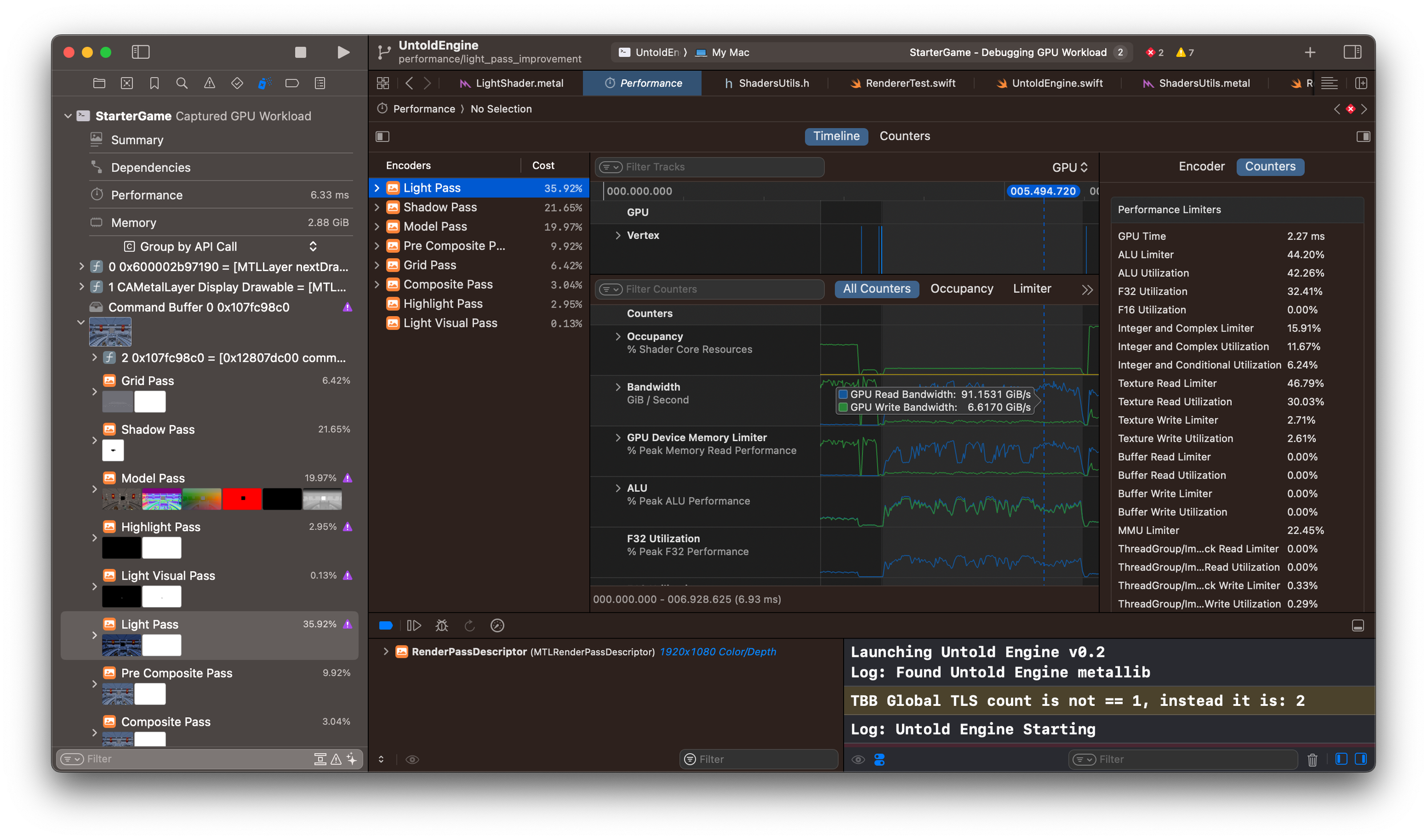Open the Test navigator diamond icon

tap(237, 83)
